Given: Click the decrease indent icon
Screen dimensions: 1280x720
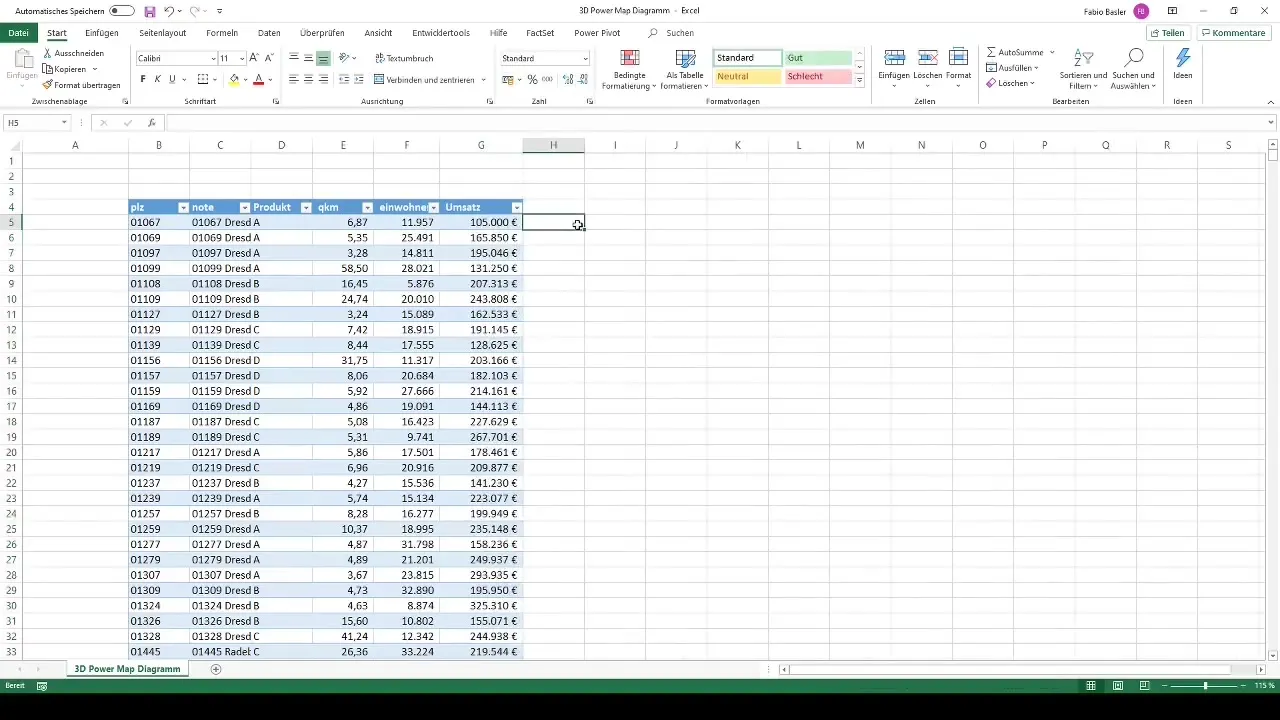Looking at the screenshot, I should pos(345,79).
